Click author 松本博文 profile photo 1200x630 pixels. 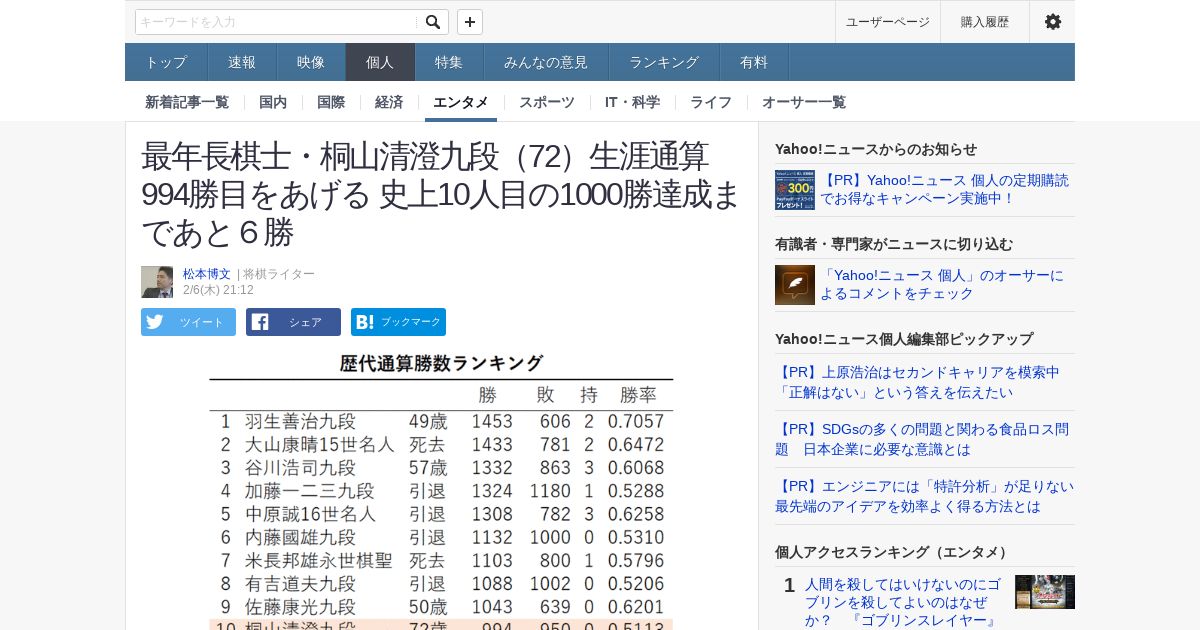click(157, 282)
